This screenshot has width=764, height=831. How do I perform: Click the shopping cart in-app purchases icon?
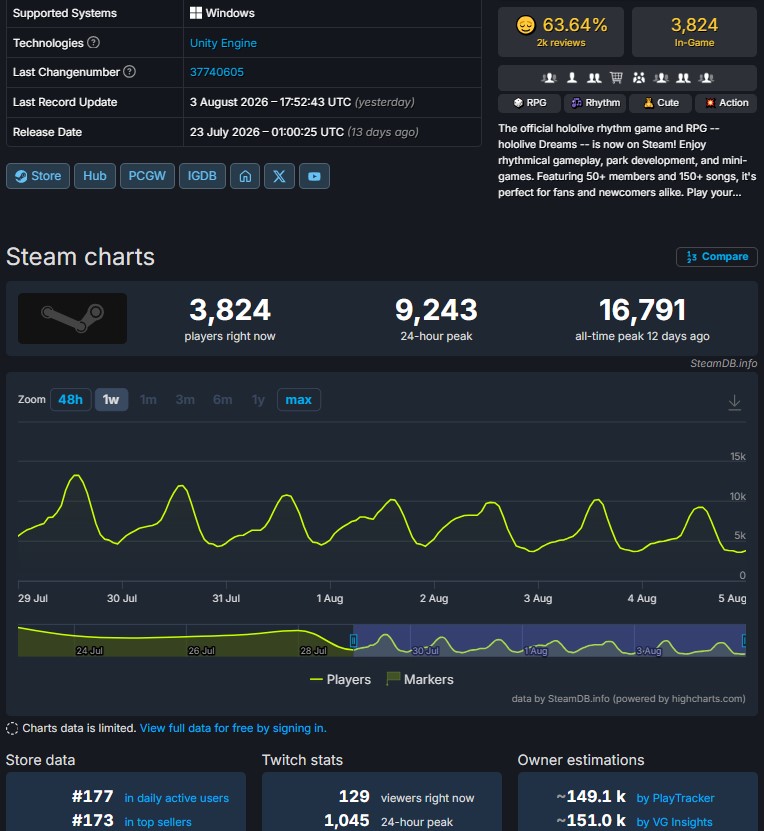click(616, 78)
